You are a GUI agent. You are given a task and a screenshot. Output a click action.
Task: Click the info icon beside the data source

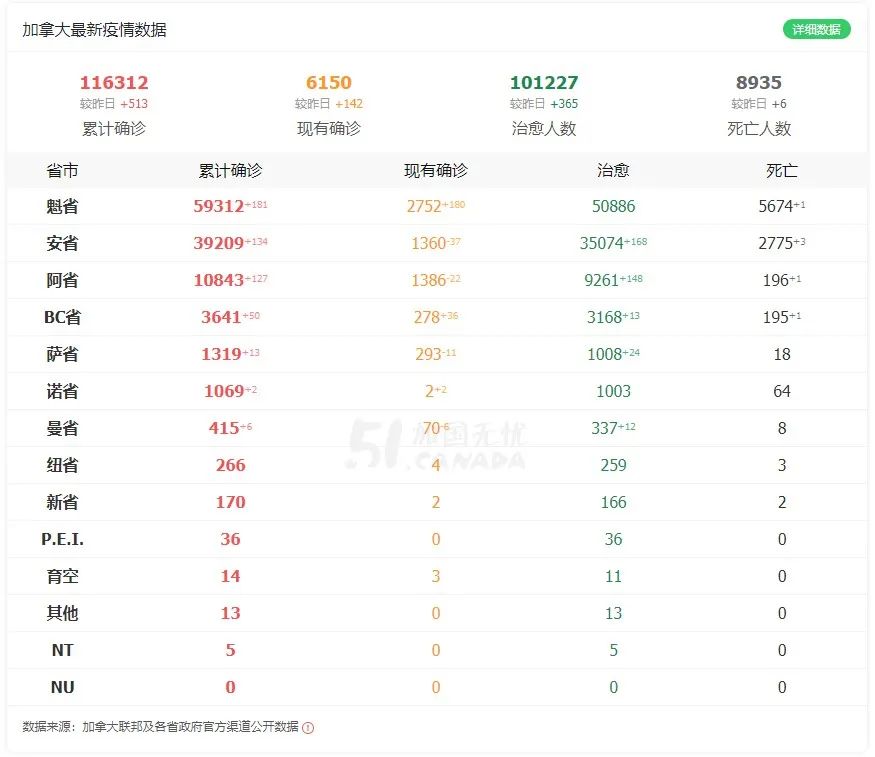(x=308, y=727)
